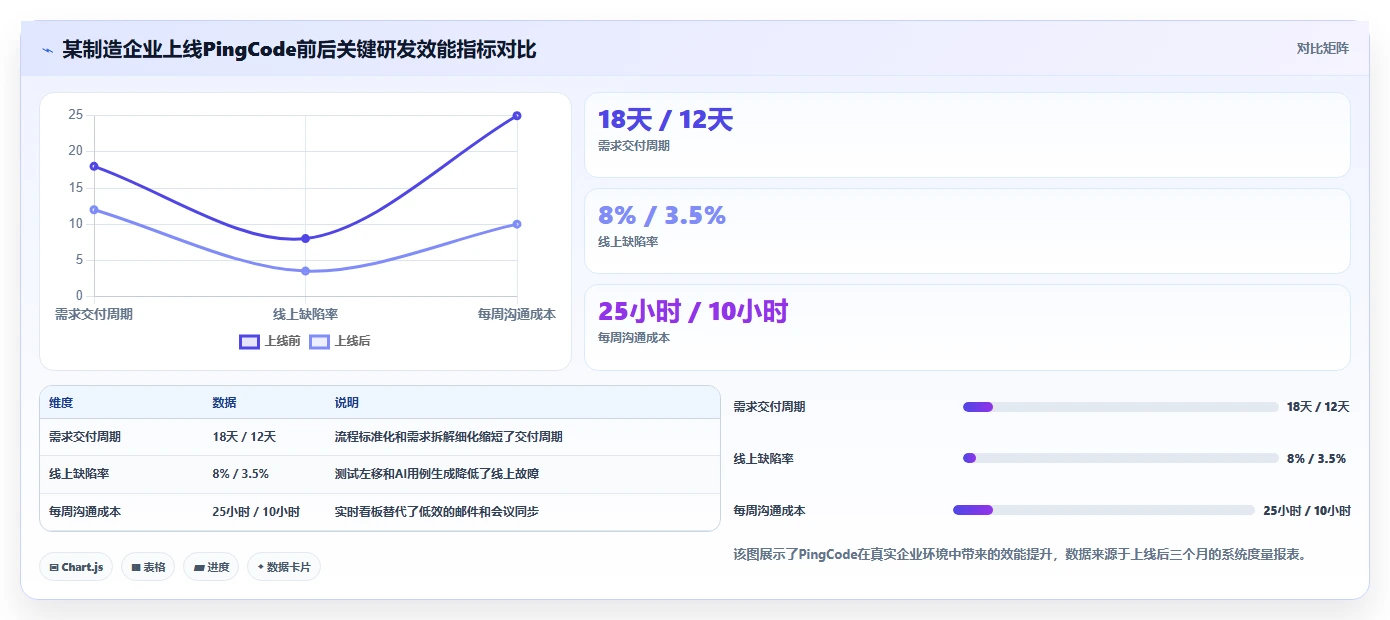1390x620 pixels.
Task: Click the 每周沟通成本 x-axis label in chart
Action: pos(517,314)
